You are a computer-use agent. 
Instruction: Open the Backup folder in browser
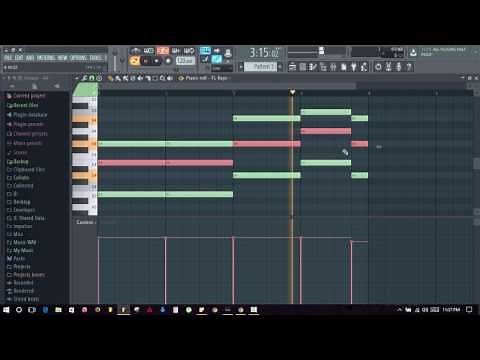pos(18,162)
